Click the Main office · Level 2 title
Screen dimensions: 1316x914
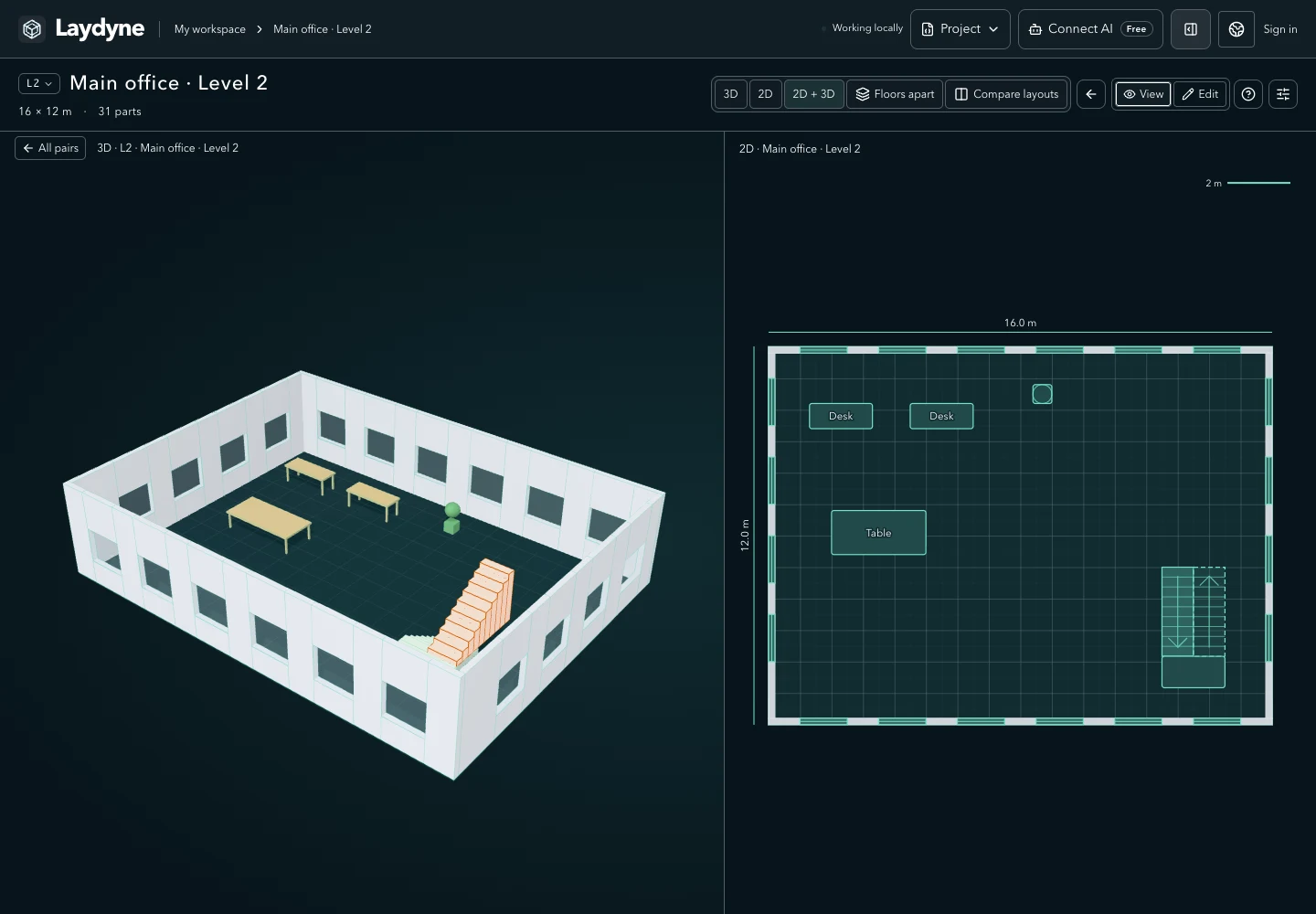[169, 83]
